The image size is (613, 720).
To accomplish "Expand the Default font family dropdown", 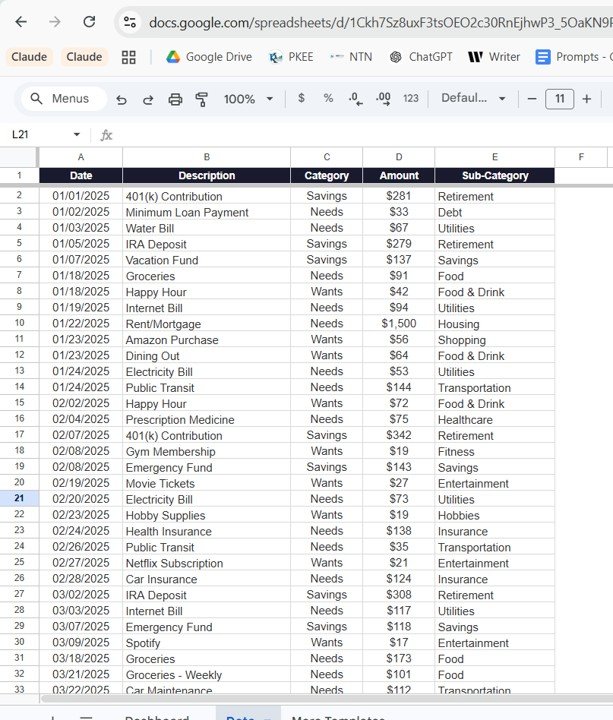I will click(473, 99).
